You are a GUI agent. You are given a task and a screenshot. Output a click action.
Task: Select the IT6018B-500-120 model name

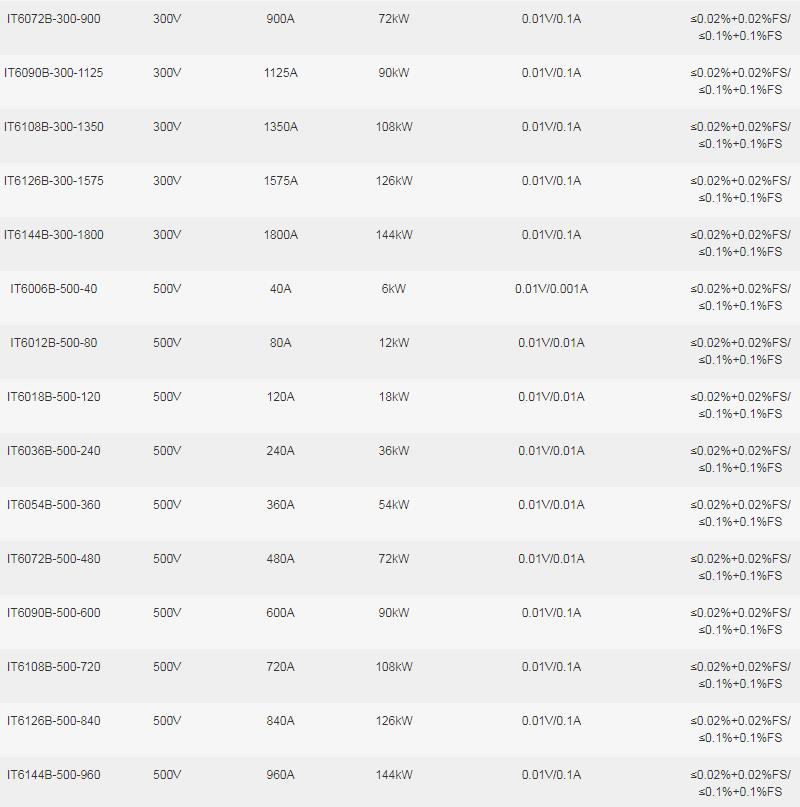point(54,397)
